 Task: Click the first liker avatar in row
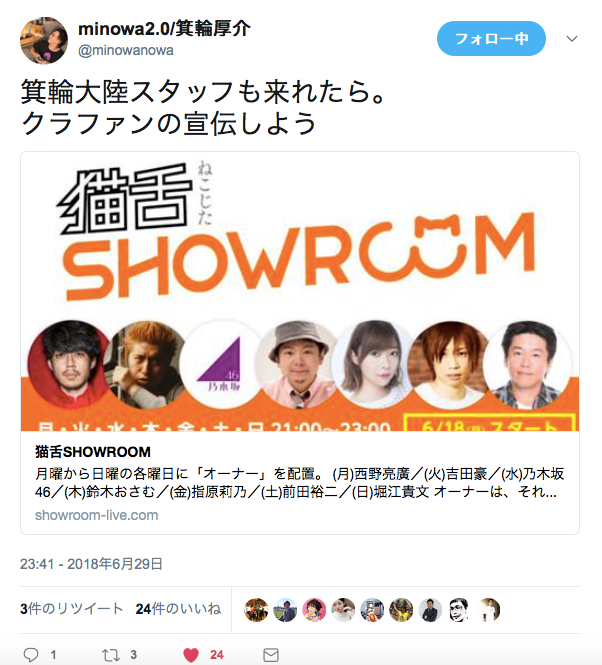(256, 610)
